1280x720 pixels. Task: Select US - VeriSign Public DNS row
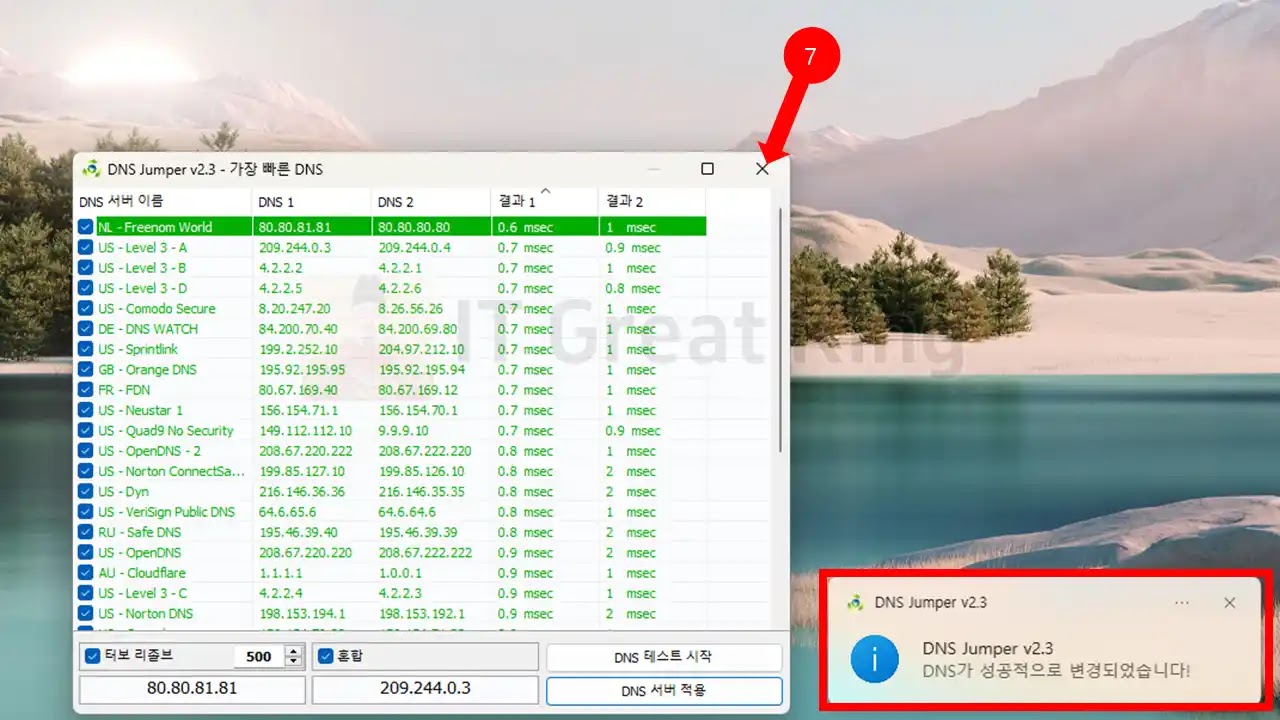click(x=391, y=512)
